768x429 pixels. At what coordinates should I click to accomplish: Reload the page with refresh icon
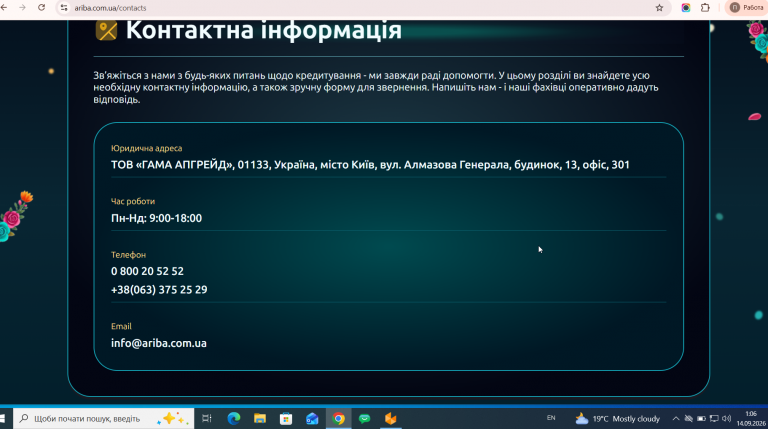coord(42,8)
